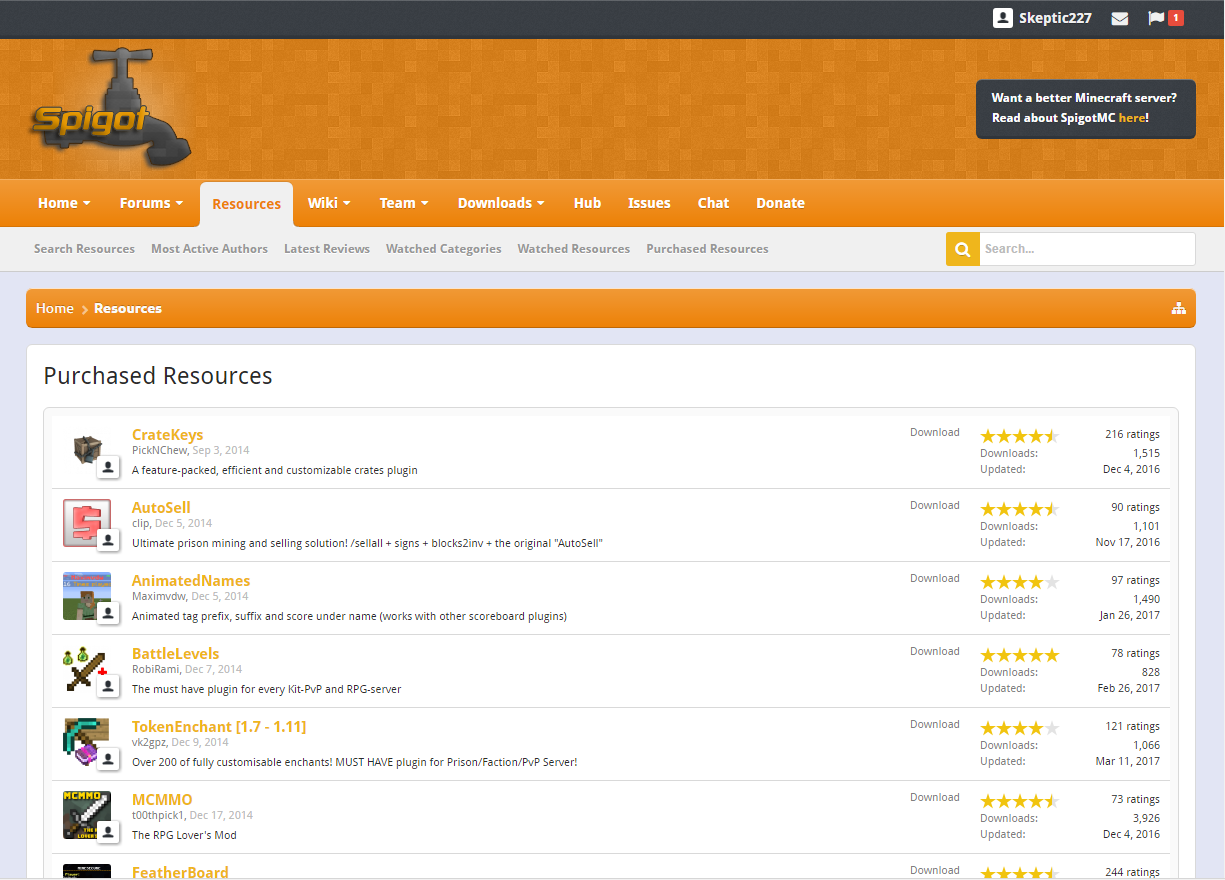The height and width of the screenshot is (880, 1225).
Task: Open the CrateKeys resource title
Action: point(167,435)
